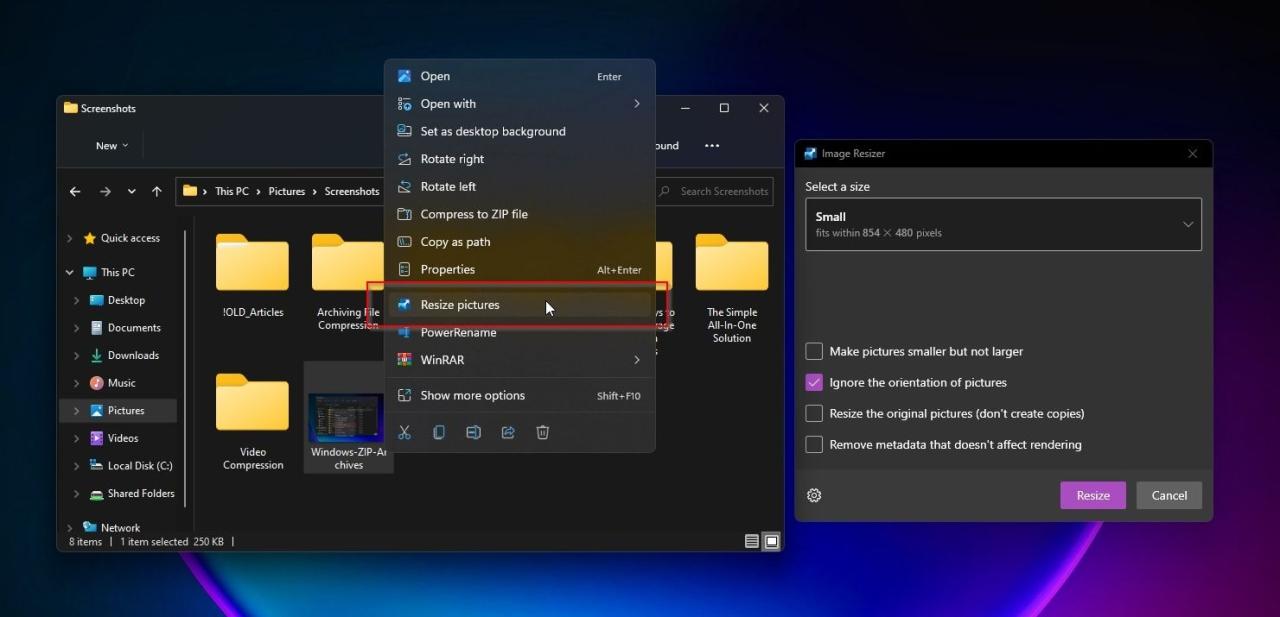Viewport: 1280px width, 617px height.
Task: Select the Archiving File Compression folder
Action: click(x=347, y=283)
